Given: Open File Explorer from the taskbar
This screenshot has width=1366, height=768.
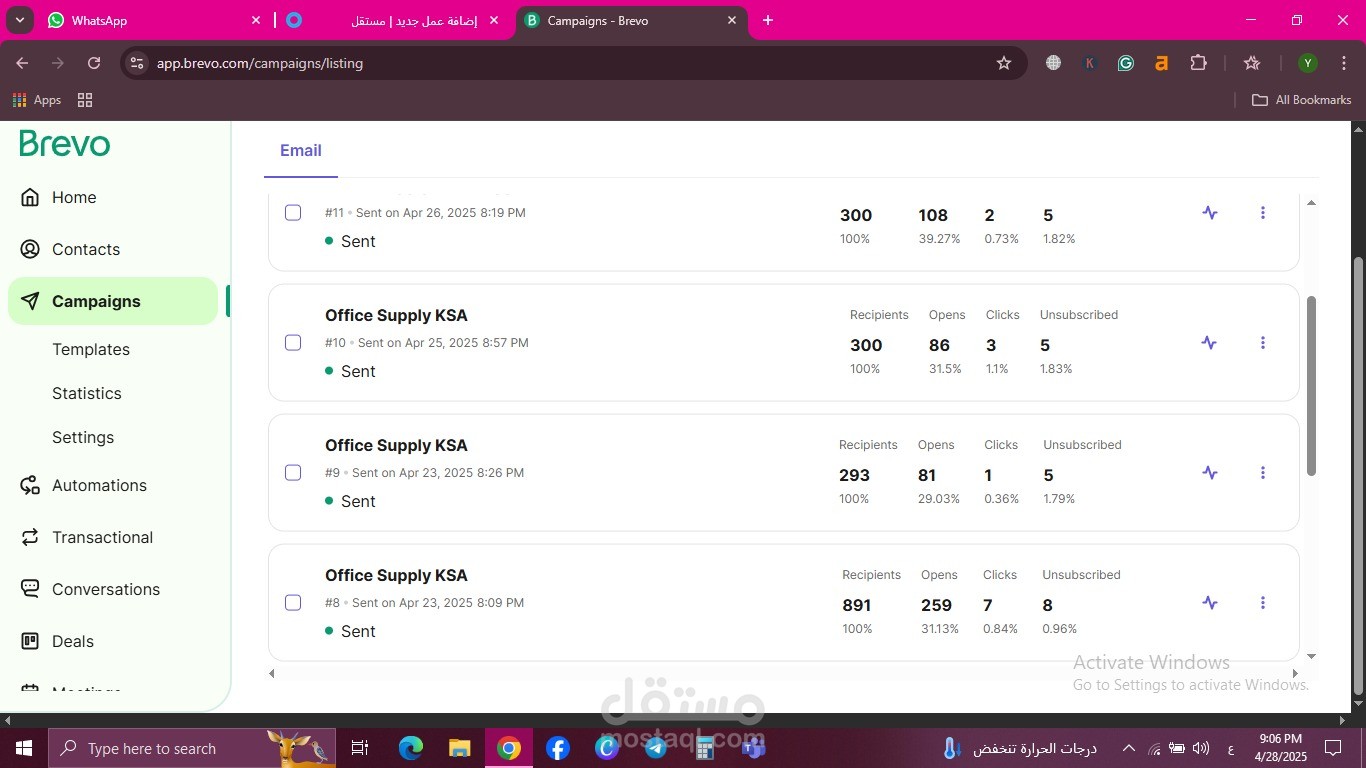Looking at the screenshot, I should (460, 747).
